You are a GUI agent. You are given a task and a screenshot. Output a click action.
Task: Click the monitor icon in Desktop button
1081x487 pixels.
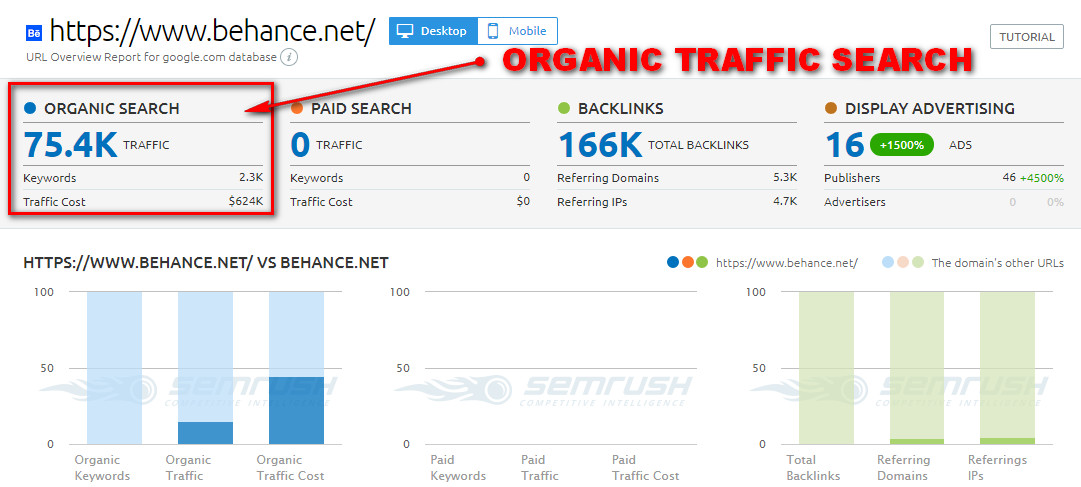405,31
